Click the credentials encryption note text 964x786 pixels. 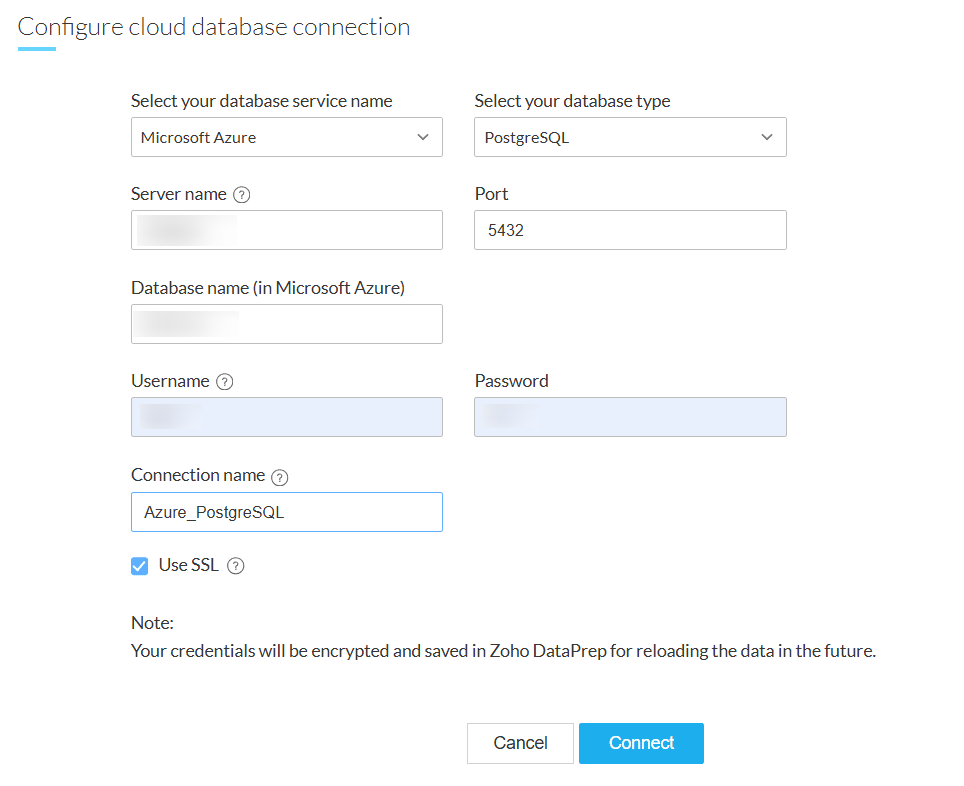point(503,651)
